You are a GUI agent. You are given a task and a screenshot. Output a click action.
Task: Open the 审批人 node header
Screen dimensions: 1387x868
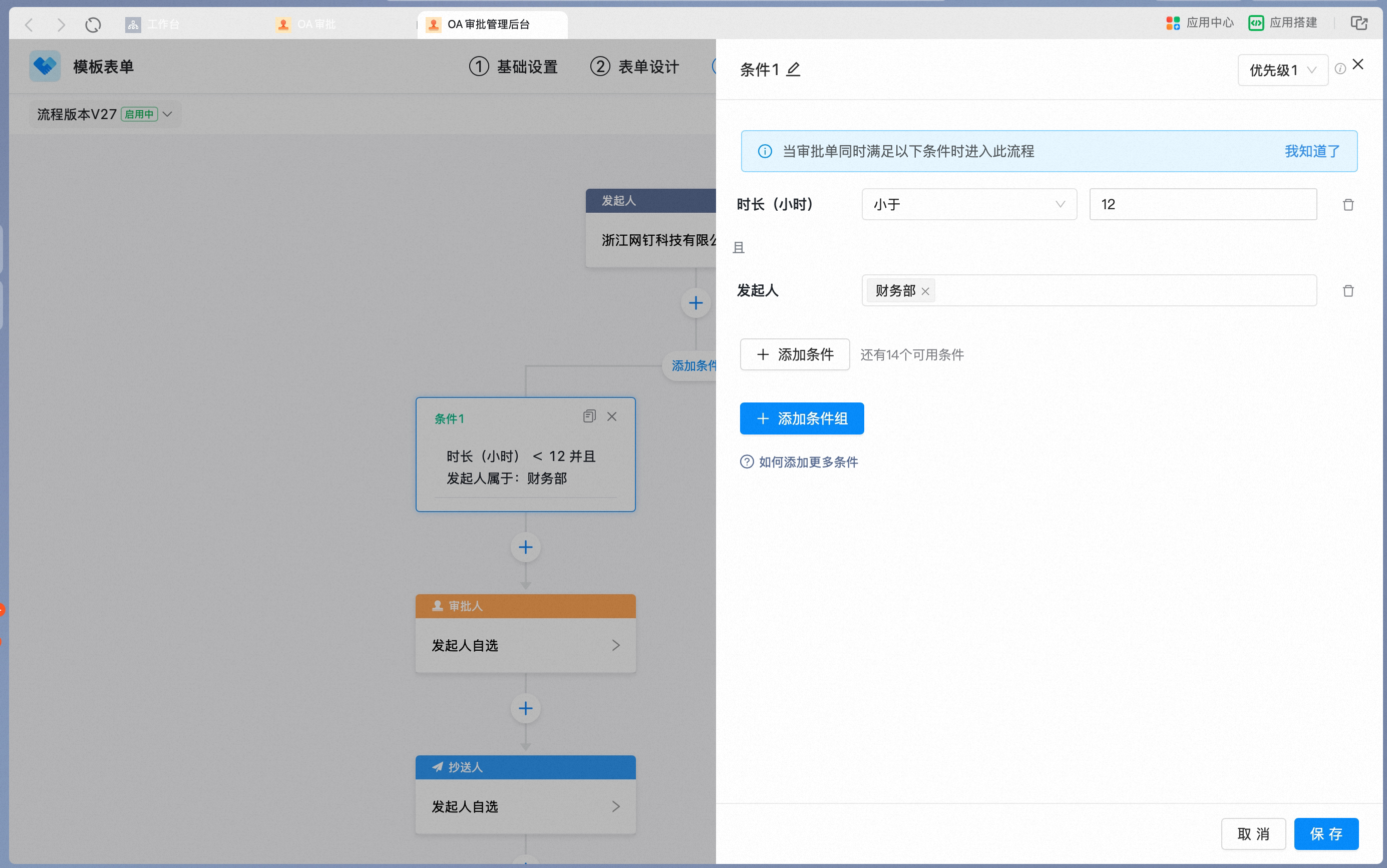click(x=525, y=606)
